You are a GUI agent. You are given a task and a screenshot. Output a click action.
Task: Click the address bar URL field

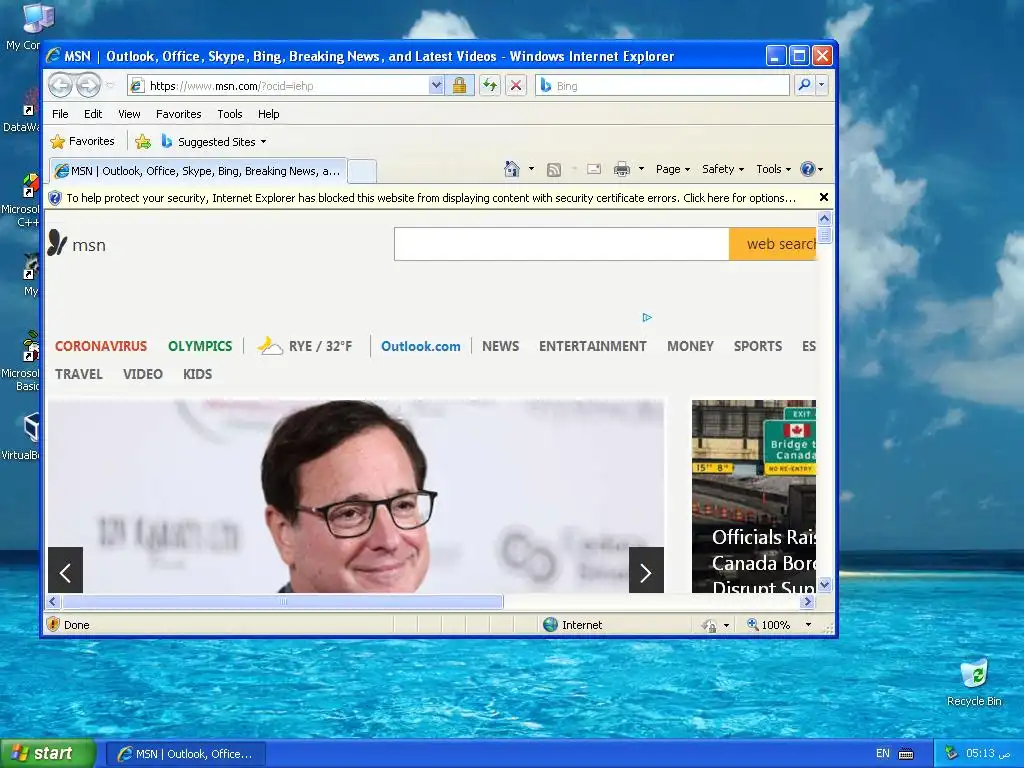[x=278, y=86]
